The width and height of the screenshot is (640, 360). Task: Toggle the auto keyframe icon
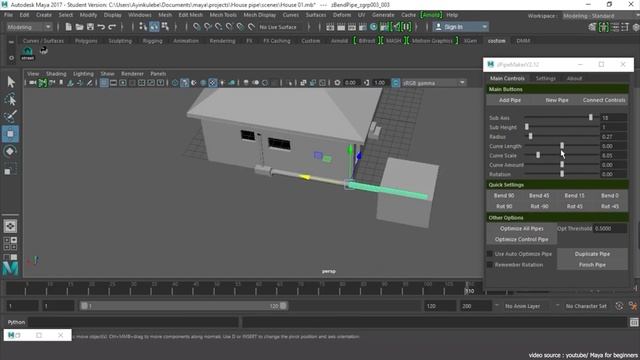coord(619,306)
